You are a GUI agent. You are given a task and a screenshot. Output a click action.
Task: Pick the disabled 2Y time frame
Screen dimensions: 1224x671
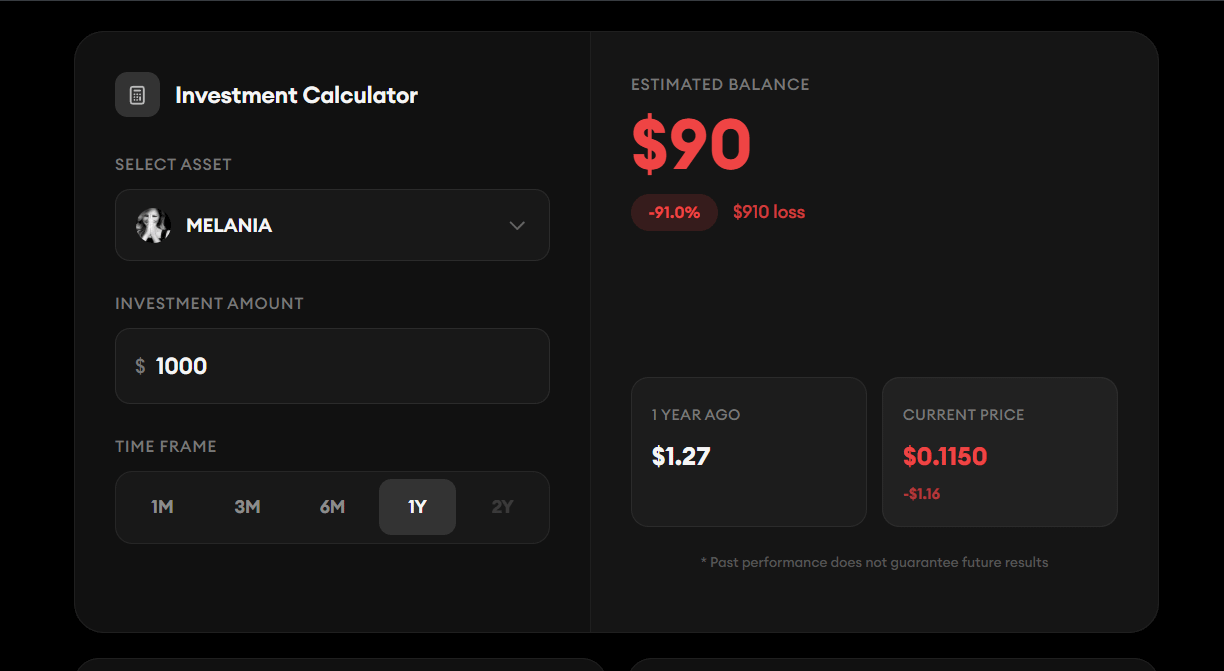click(x=502, y=507)
